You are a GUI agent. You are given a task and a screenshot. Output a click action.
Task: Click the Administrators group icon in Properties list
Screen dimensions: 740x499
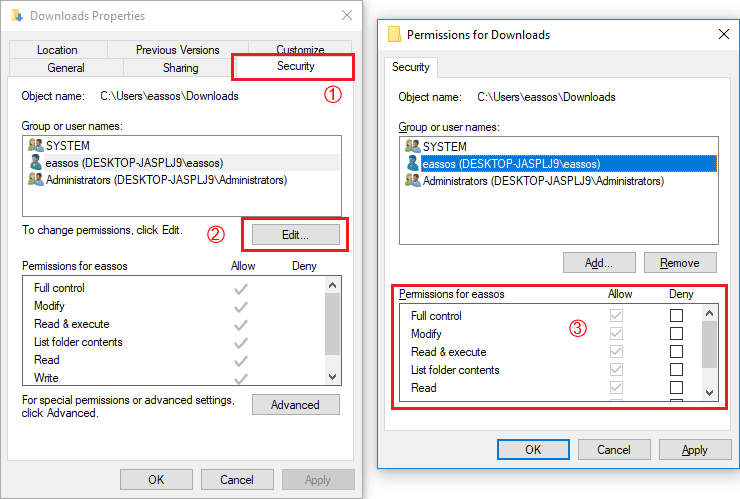[36, 180]
